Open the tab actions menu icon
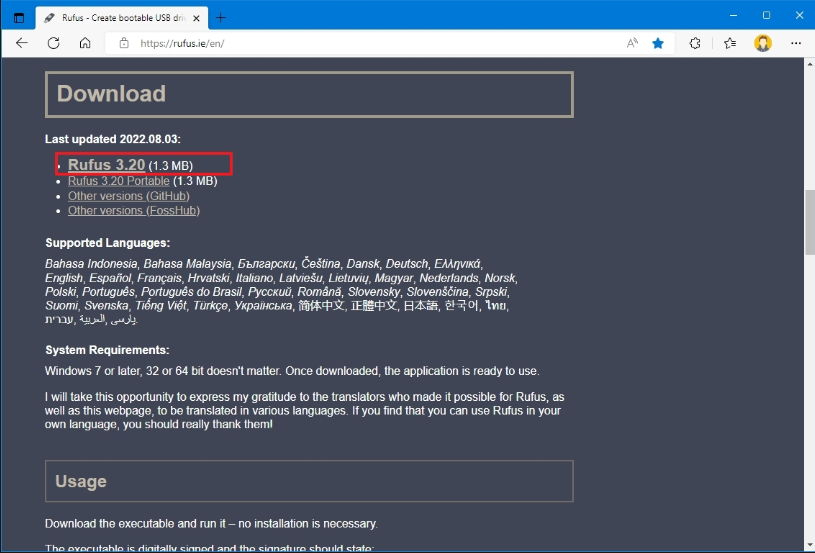Screen dimensions: 815x553 click(x=19, y=18)
